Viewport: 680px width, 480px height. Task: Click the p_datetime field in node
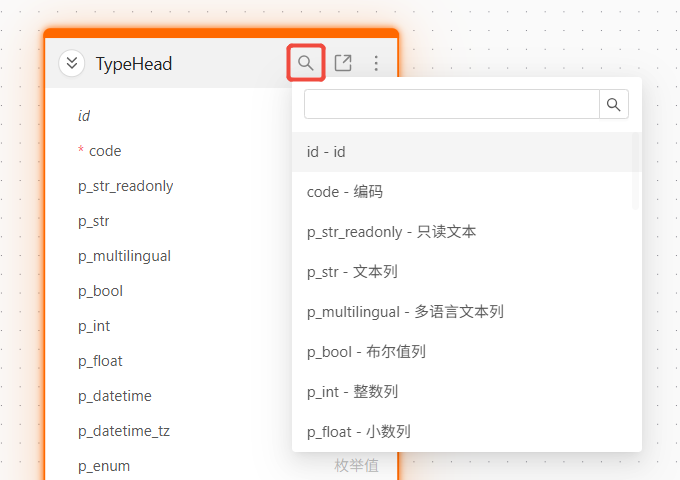click(x=115, y=396)
